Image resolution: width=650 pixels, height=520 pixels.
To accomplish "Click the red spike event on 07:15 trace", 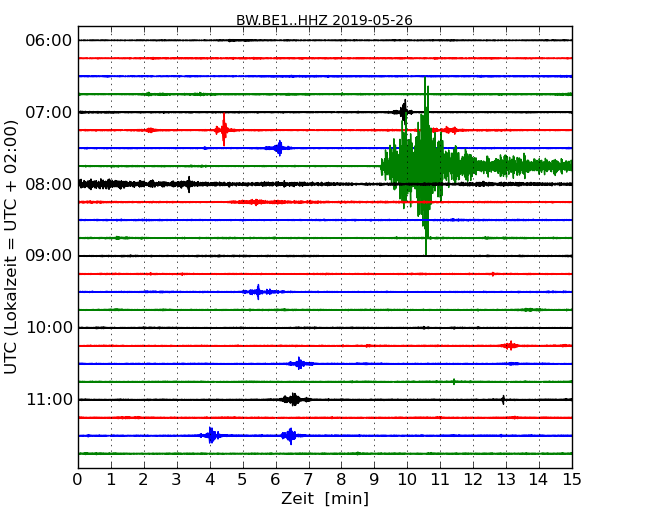I will click(x=224, y=130).
